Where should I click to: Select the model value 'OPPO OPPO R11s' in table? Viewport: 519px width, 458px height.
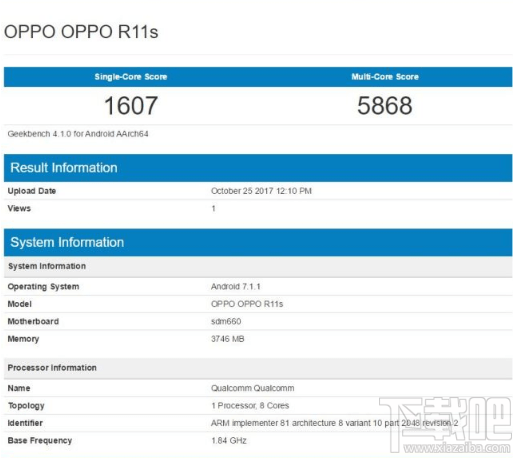point(247,304)
